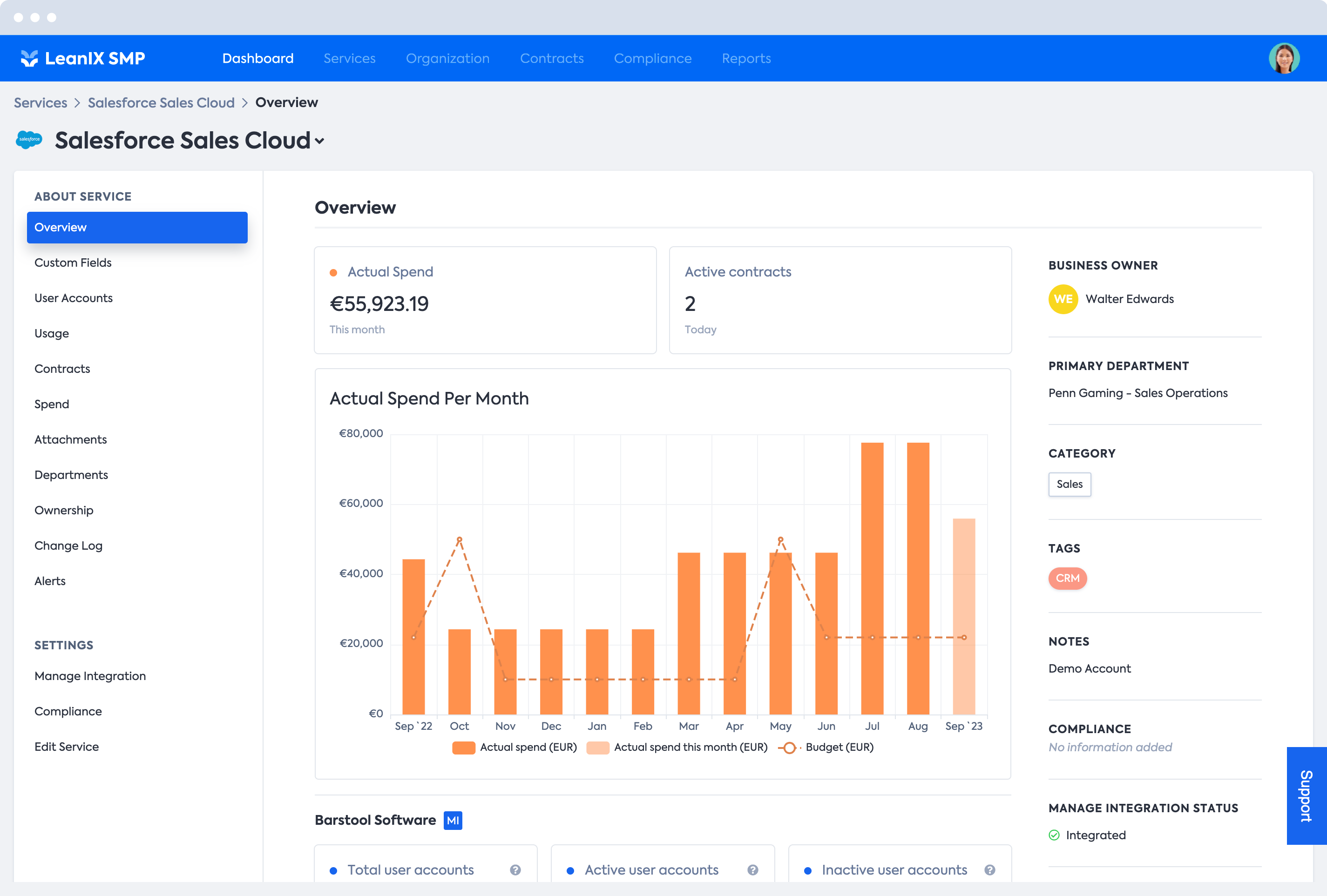Switch to Compliance in the top navigation
The width and height of the screenshot is (1327, 896).
tap(653, 58)
